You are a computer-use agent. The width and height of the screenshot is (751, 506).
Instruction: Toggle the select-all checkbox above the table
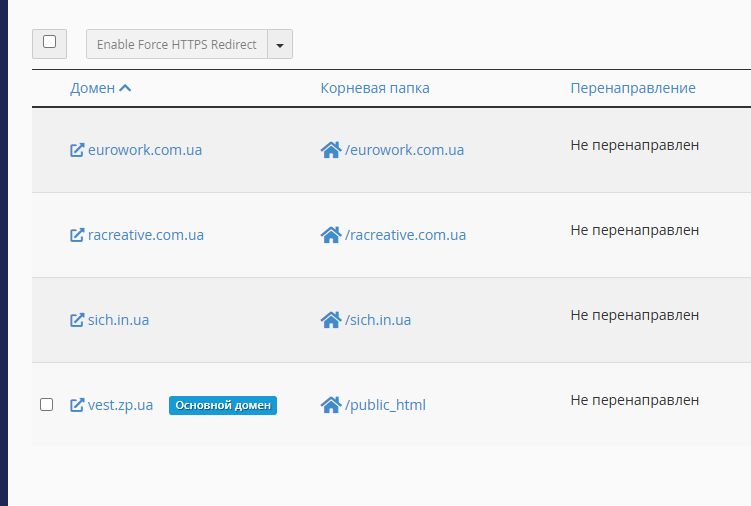(x=49, y=43)
